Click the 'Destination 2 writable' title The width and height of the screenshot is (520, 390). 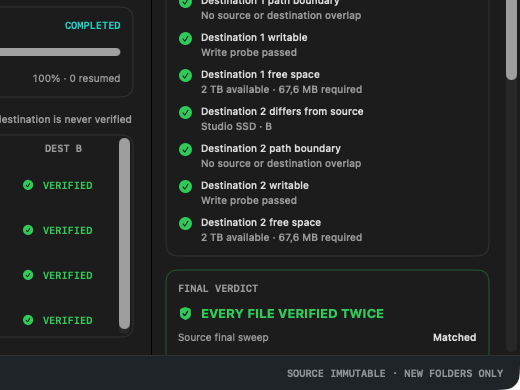255,185
